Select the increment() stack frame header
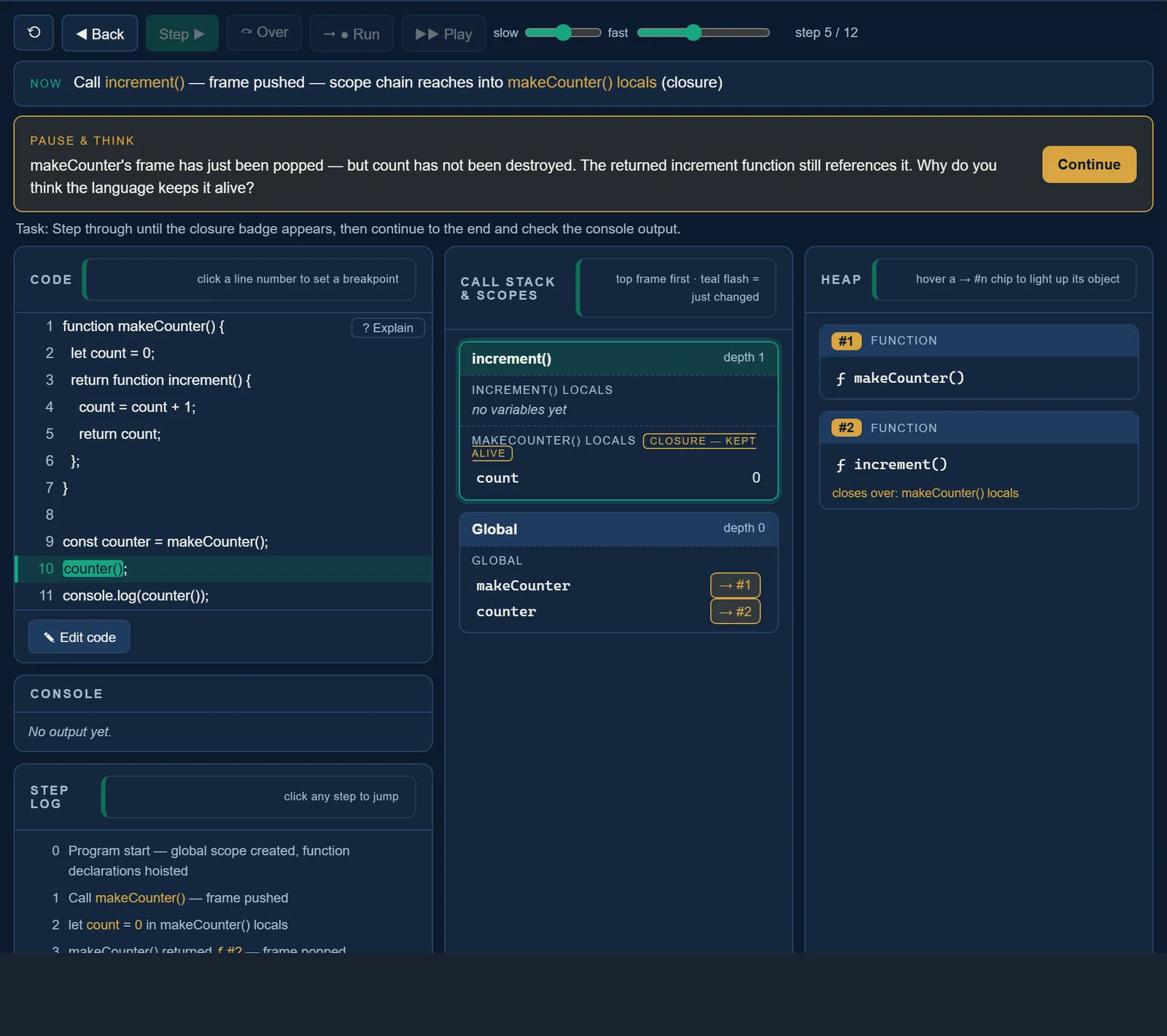 tap(619, 358)
